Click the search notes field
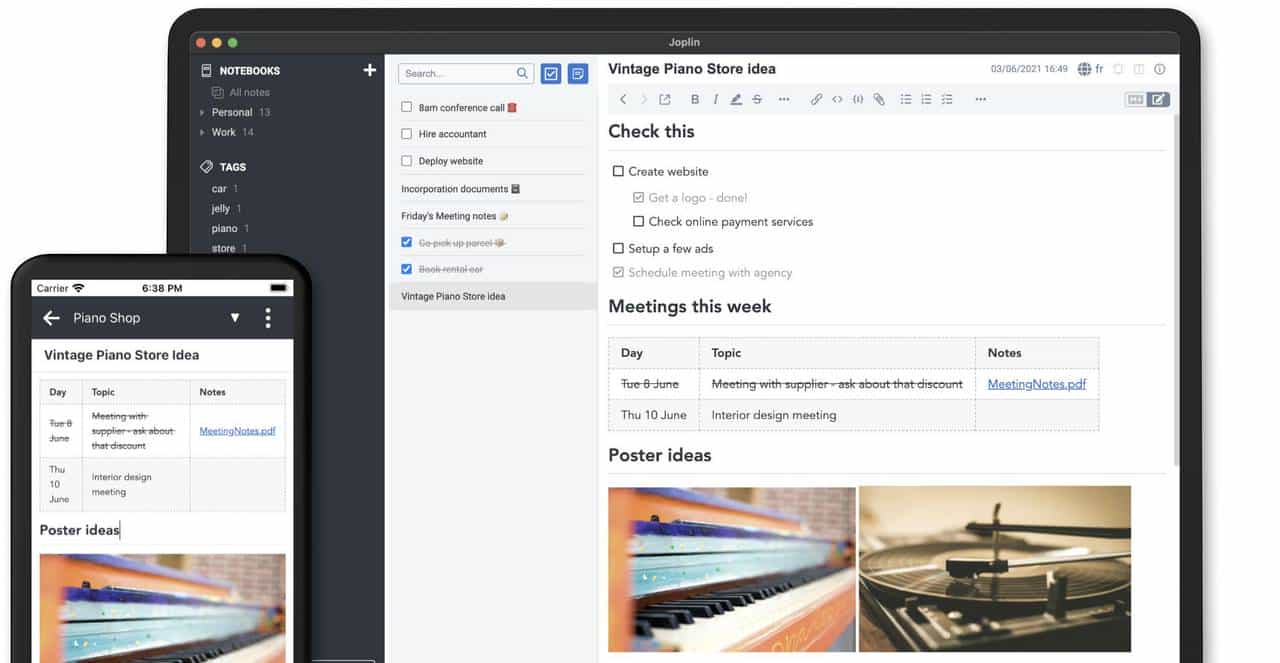Image resolution: width=1280 pixels, height=663 pixels. tap(466, 73)
